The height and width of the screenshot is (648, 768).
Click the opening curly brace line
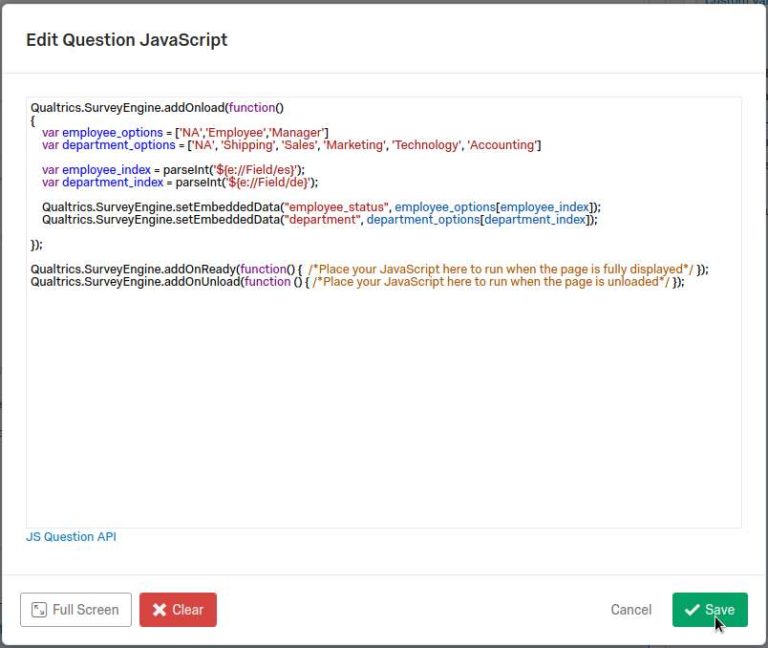[x=33, y=120]
